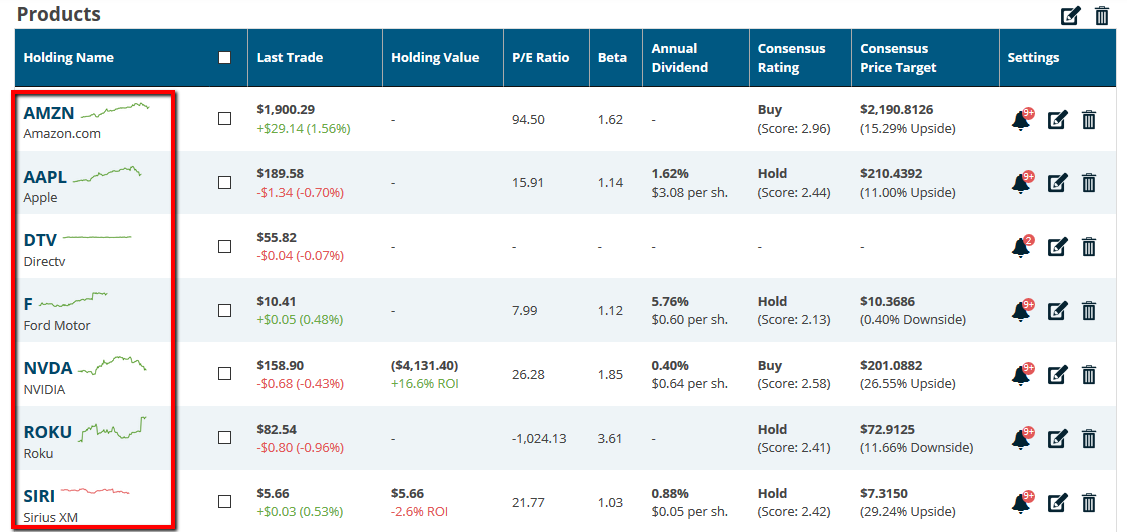Screen dimensions: 1127x532
Task: Sort by the P/E Ratio column header
Action: (x=540, y=58)
